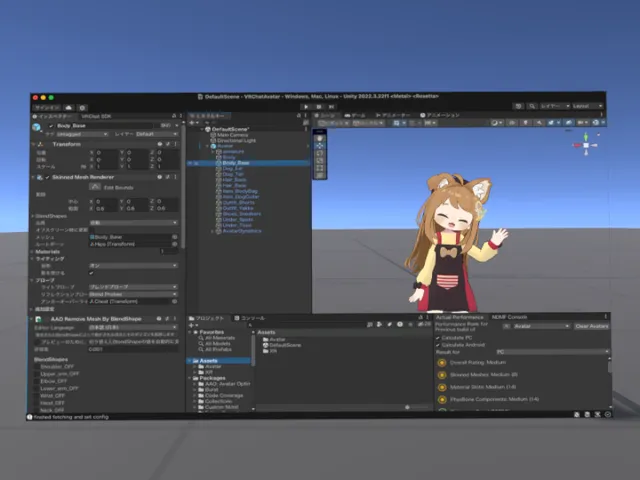Select Main Camera in Hierarchy
Image resolution: width=640 pixels, height=480 pixels.
232,135
